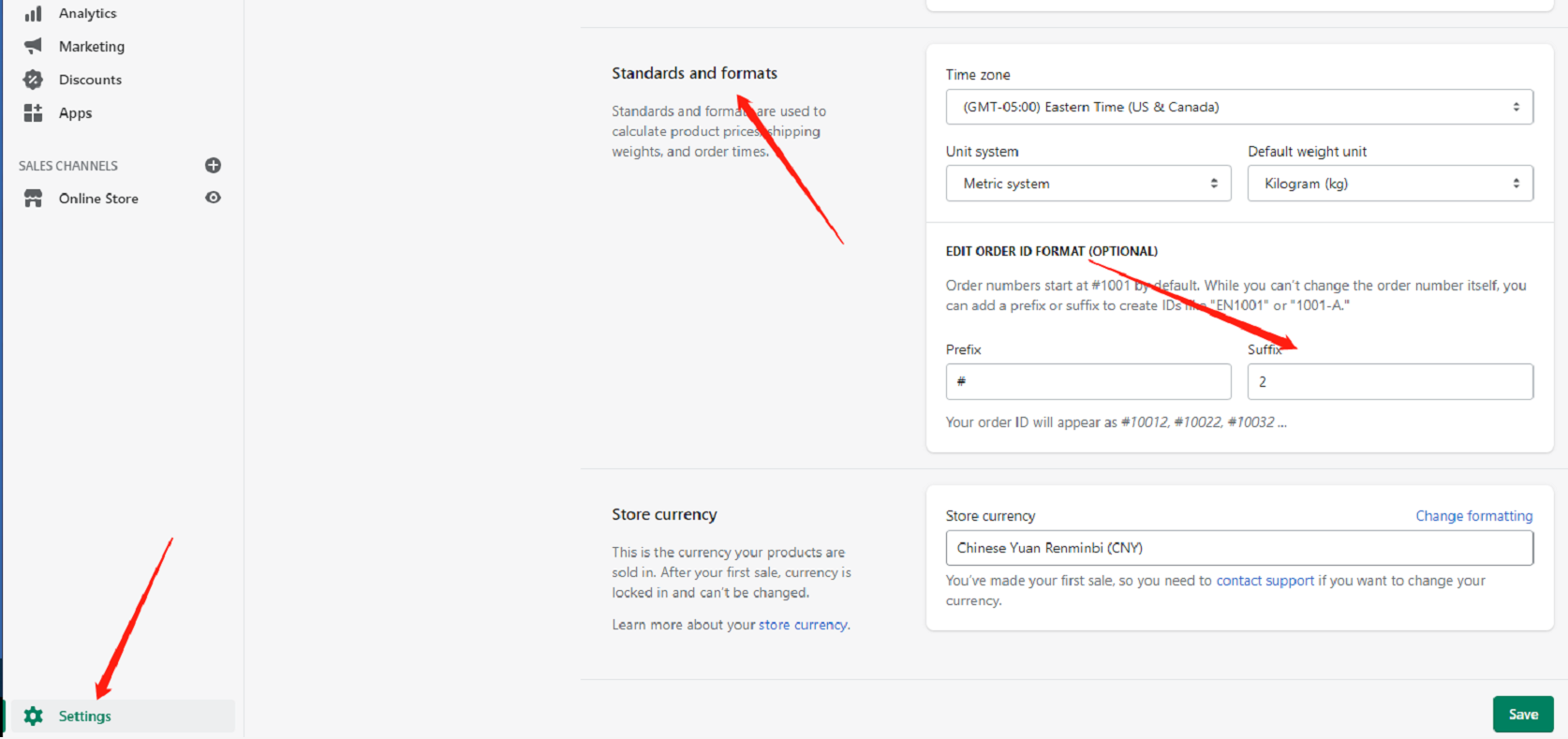This screenshot has width=1568, height=739.
Task: Add a sales channel with plus icon
Action: pos(214,166)
